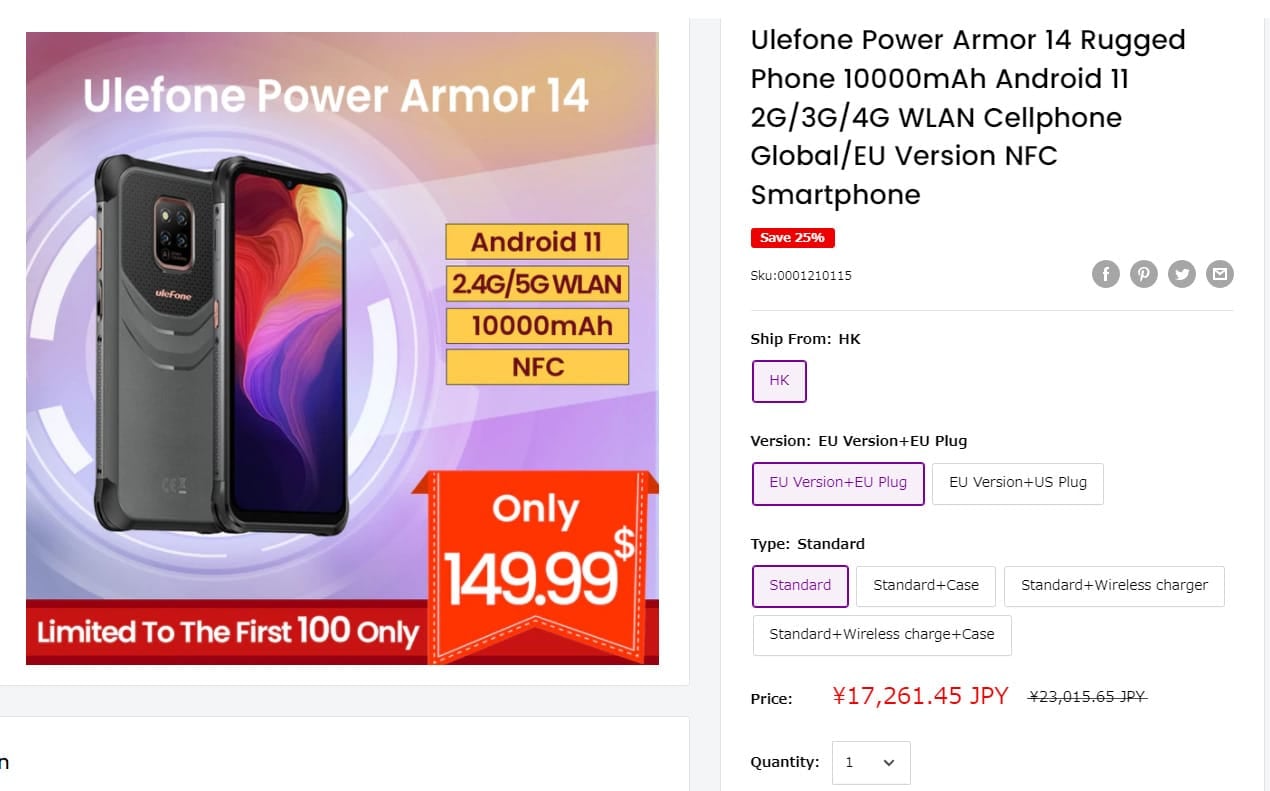The width and height of the screenshot is (1270, 791).
Task: Share product on Pinterest icon
Action: 1144,274
